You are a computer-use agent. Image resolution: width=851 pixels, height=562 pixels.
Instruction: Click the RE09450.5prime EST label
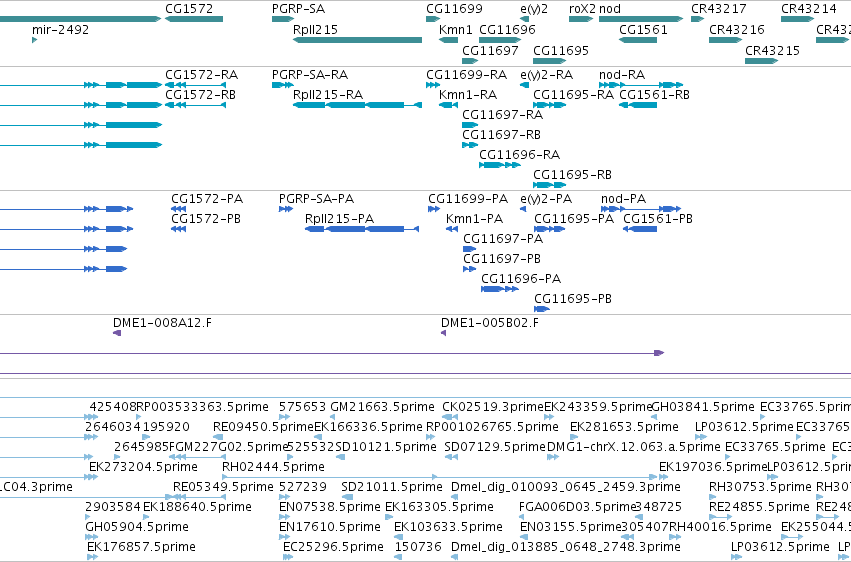[264, 427]
